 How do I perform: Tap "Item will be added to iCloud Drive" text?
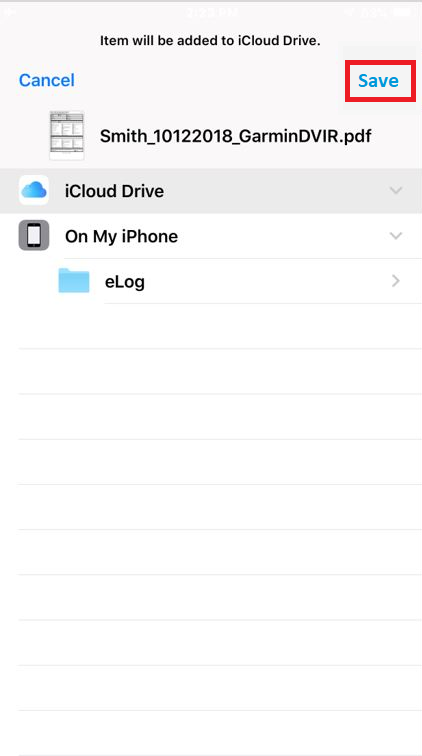pyautogui.click(x=210, y=41)
